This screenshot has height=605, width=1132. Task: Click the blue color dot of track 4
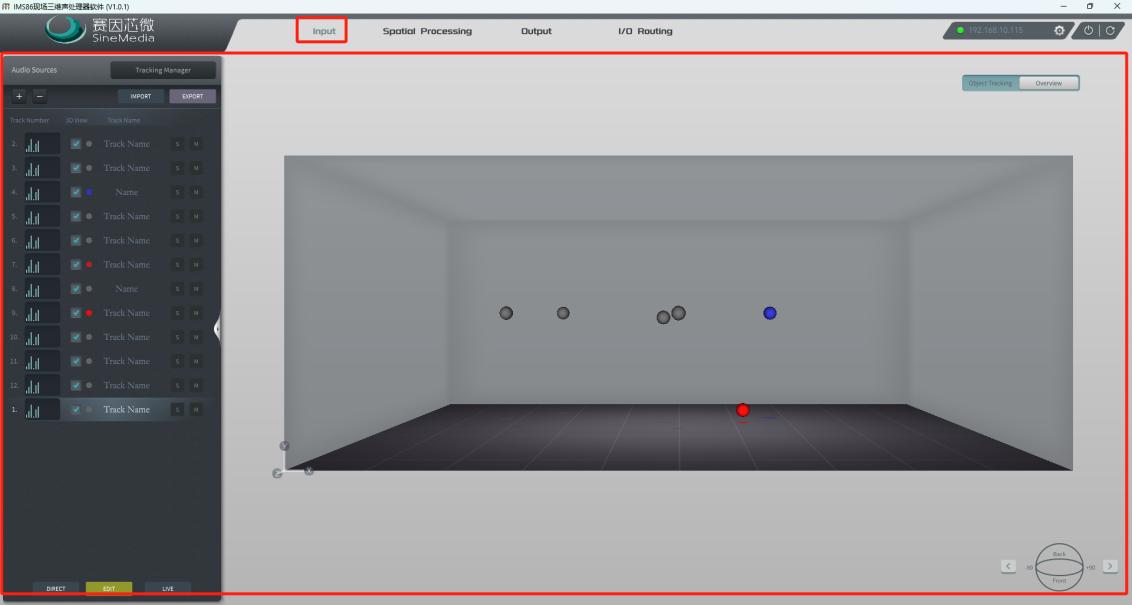tap(89, 192)
